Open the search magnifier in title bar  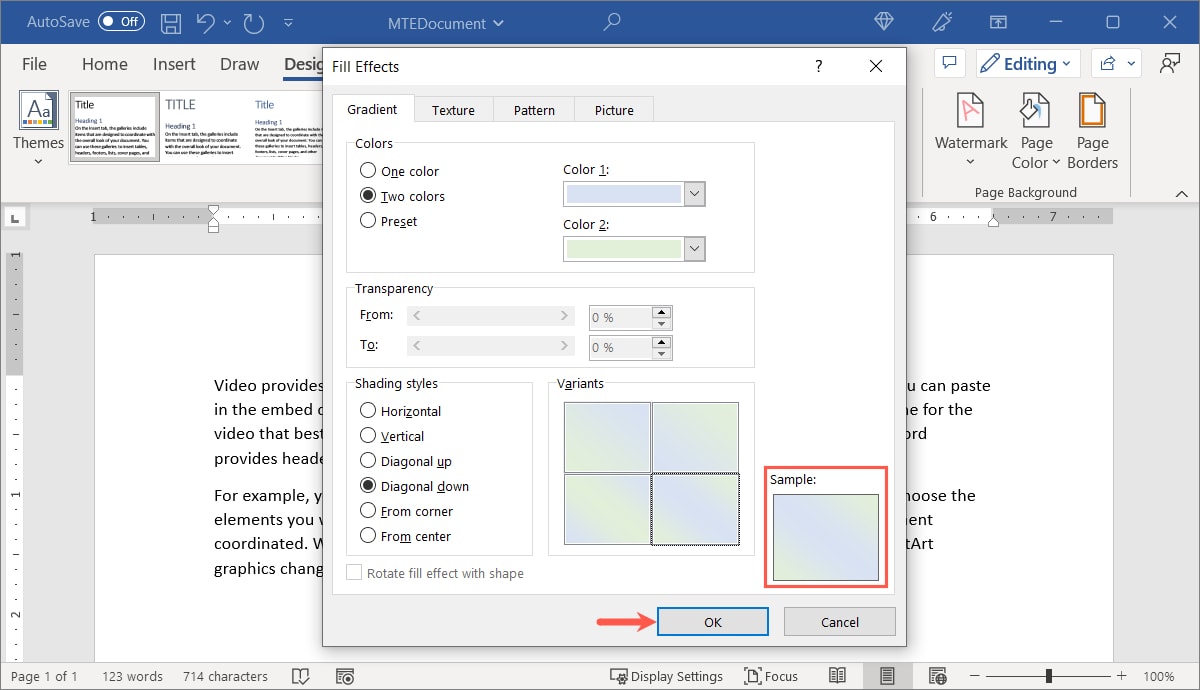[x=612, y=22]
